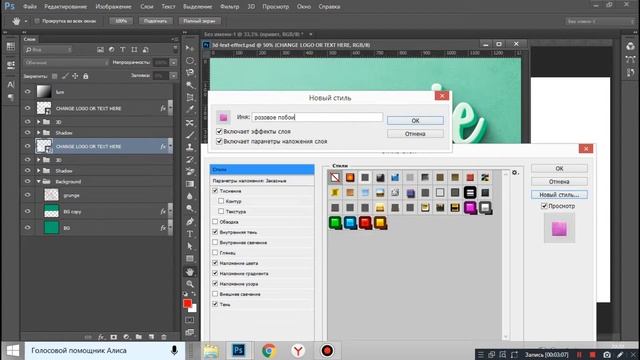Uncheck the Тень effect checkbox
This screenshot has width=640, height=360.
click(x=215, y=304)
